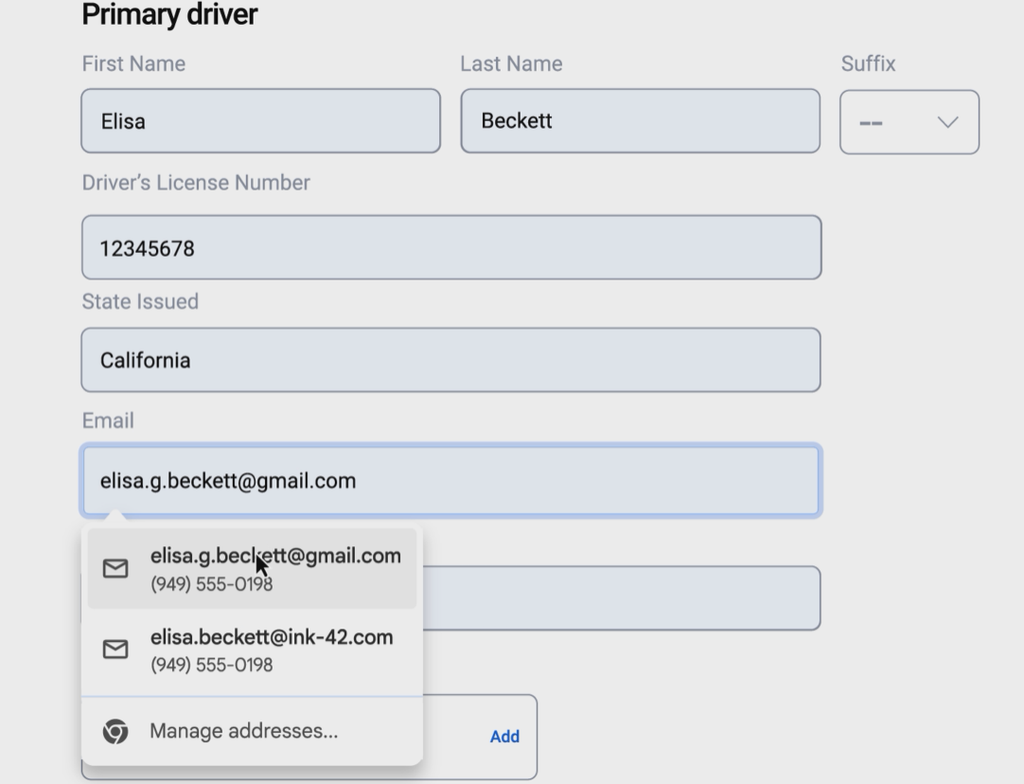Click the partially hidden field below Email
The image size is (1024, 784).
(620, 598)
